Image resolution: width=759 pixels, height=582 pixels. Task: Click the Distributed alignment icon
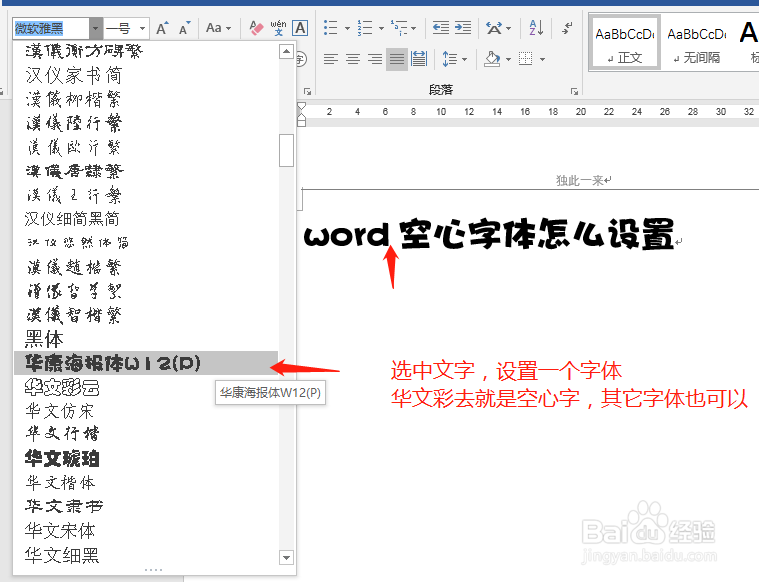tap(419, 59)
